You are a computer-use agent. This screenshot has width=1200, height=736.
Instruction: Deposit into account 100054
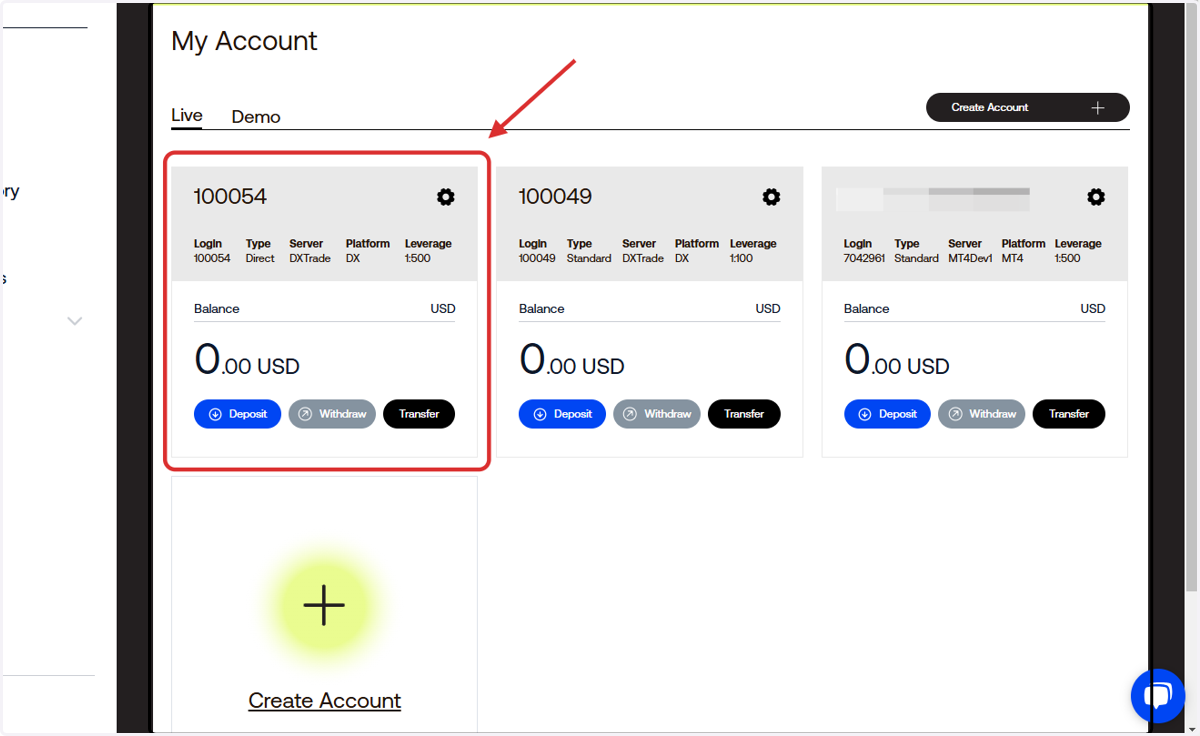point(238,414)
